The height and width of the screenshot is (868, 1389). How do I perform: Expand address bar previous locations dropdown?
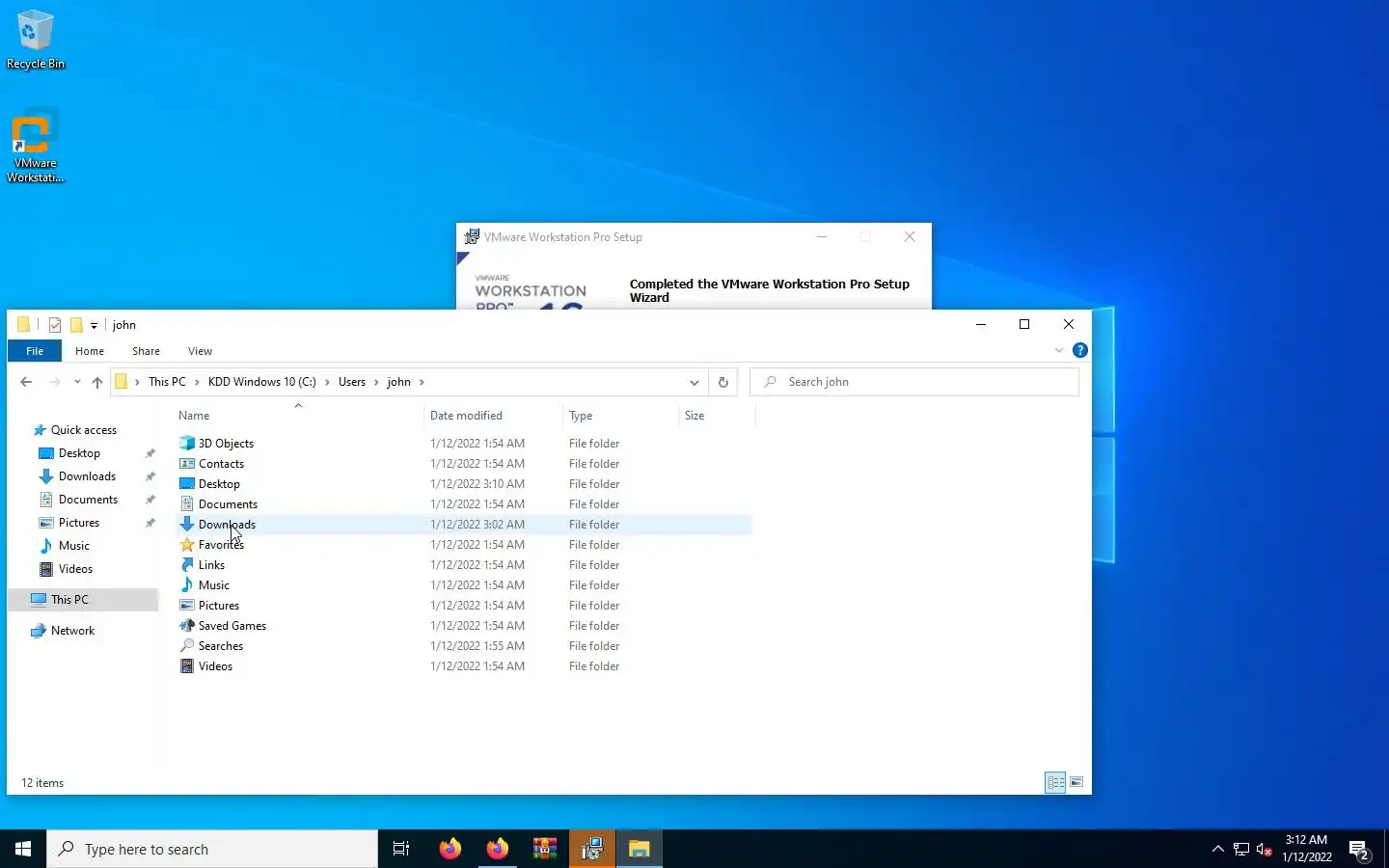[x=694, y=382]
